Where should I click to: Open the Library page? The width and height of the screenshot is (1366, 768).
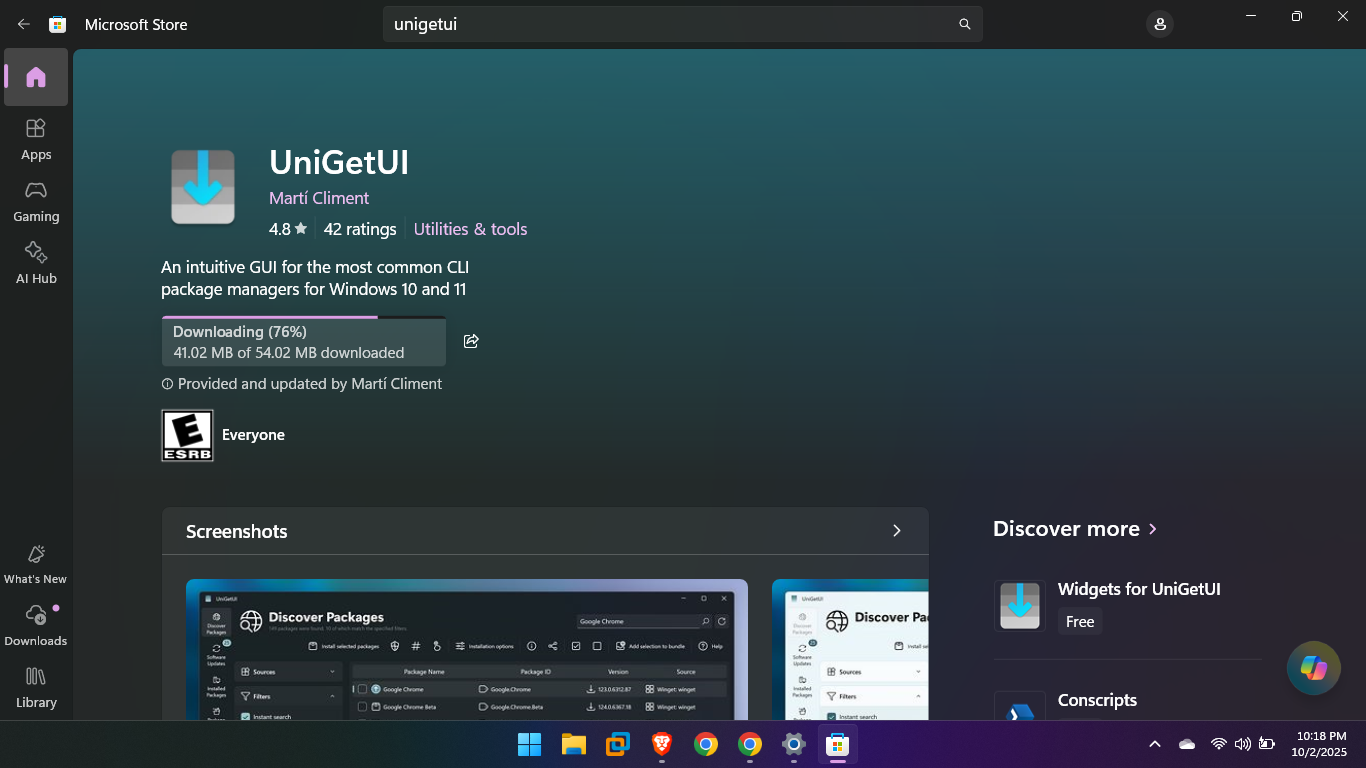pos(36,687)
